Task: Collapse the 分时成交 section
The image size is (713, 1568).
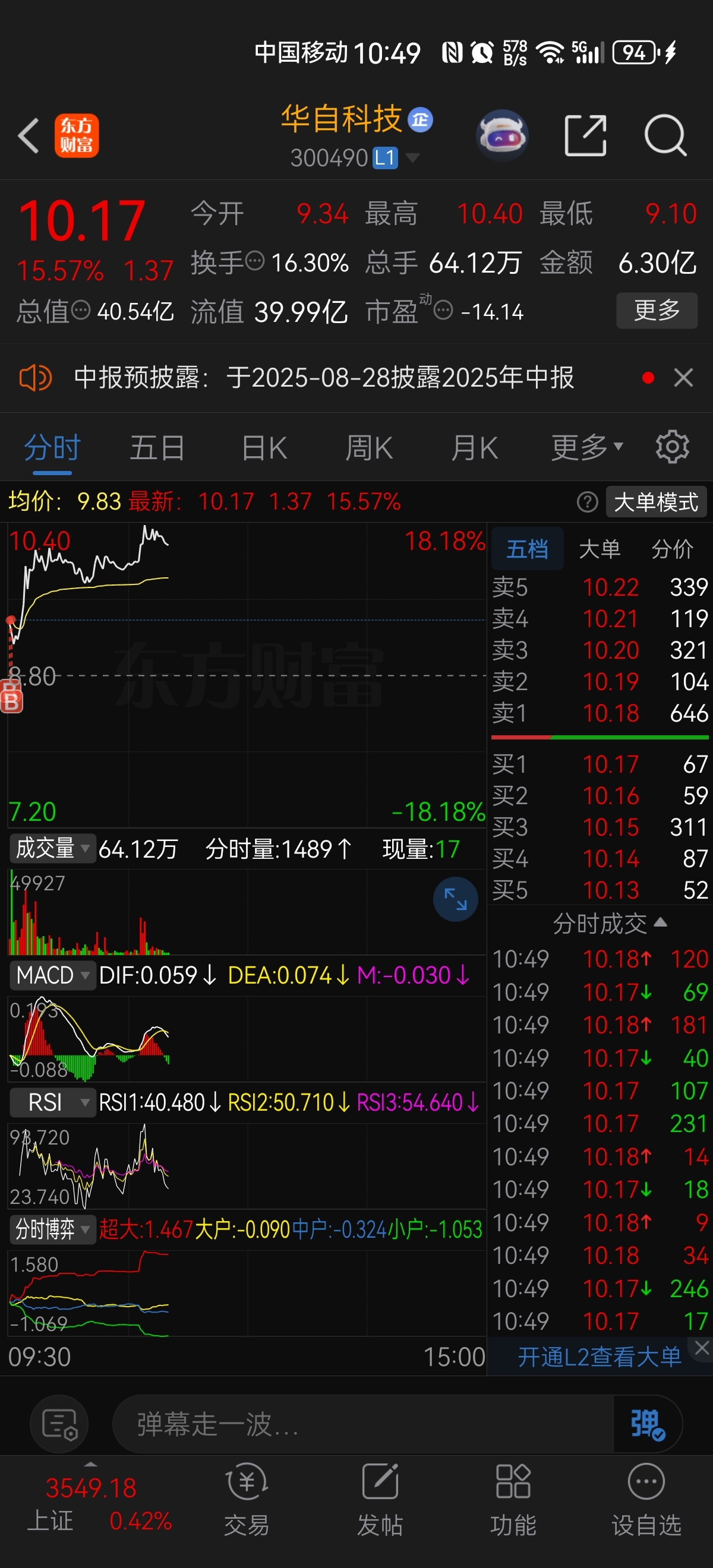Action: click(x=610, y=924)
